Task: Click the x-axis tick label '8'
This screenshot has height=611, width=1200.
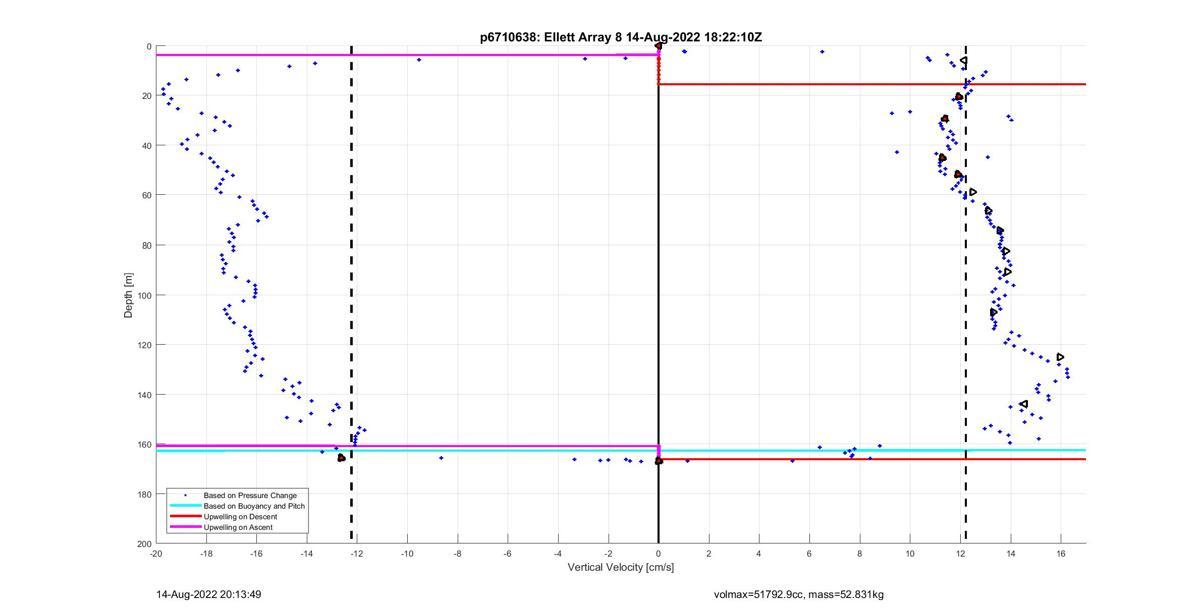Action: tap(860, 553)
